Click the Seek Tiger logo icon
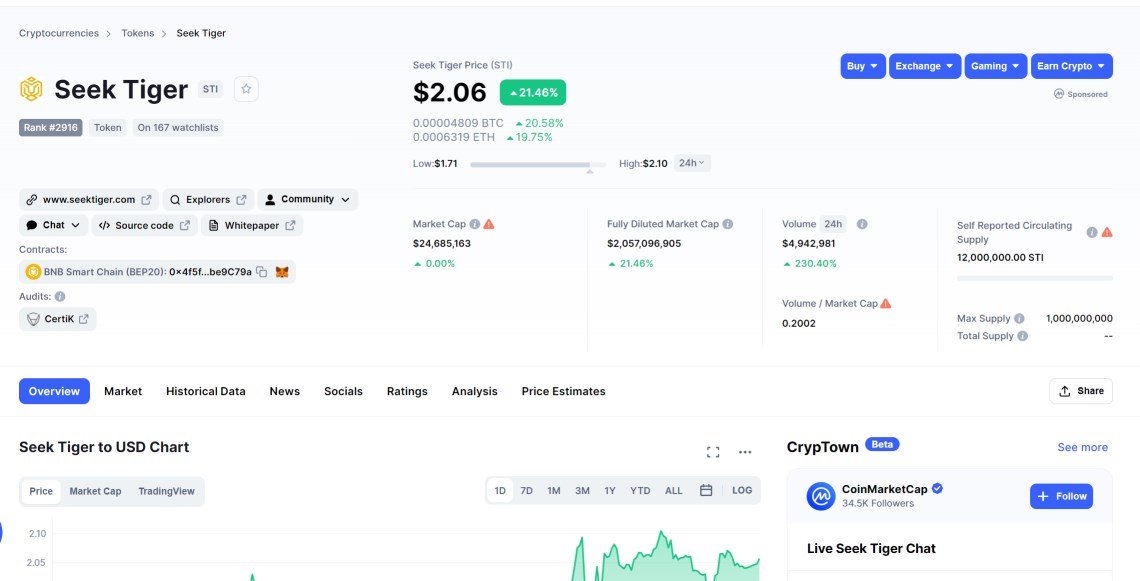This screenshot has height=581, width=1140. (x=31, y=89)
